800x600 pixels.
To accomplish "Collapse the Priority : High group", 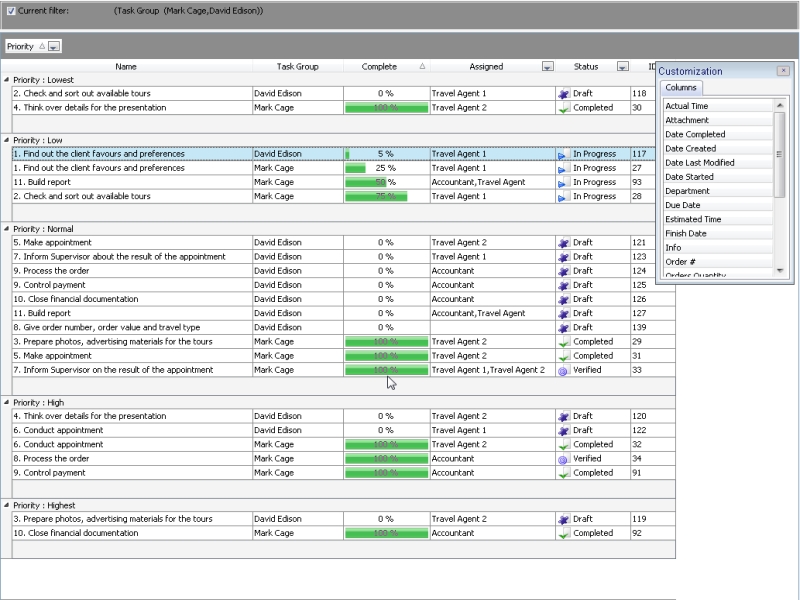I will coord(6,402).
